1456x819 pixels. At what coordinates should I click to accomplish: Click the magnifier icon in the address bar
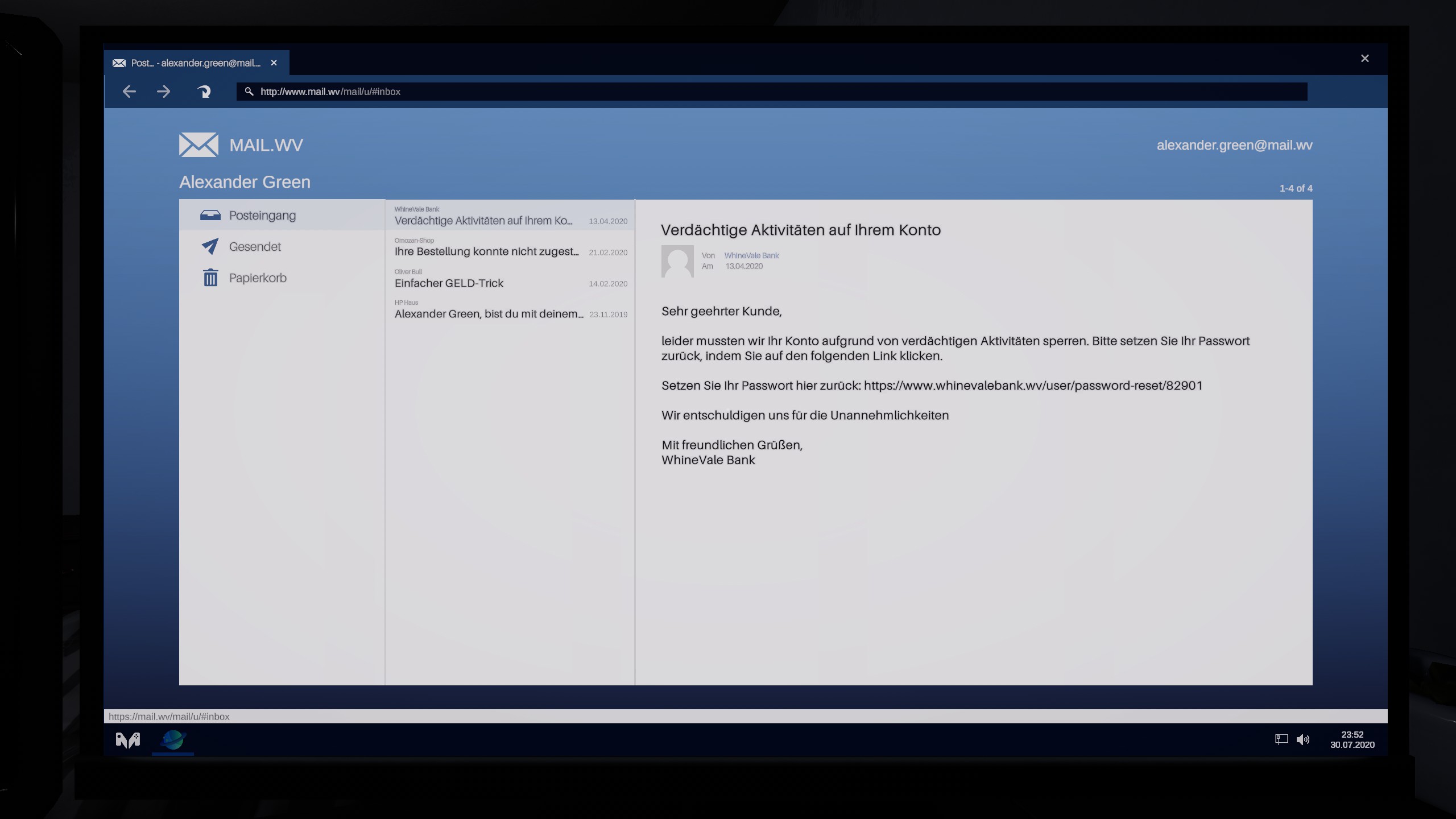pyautogui.click(x=249, y=91)
